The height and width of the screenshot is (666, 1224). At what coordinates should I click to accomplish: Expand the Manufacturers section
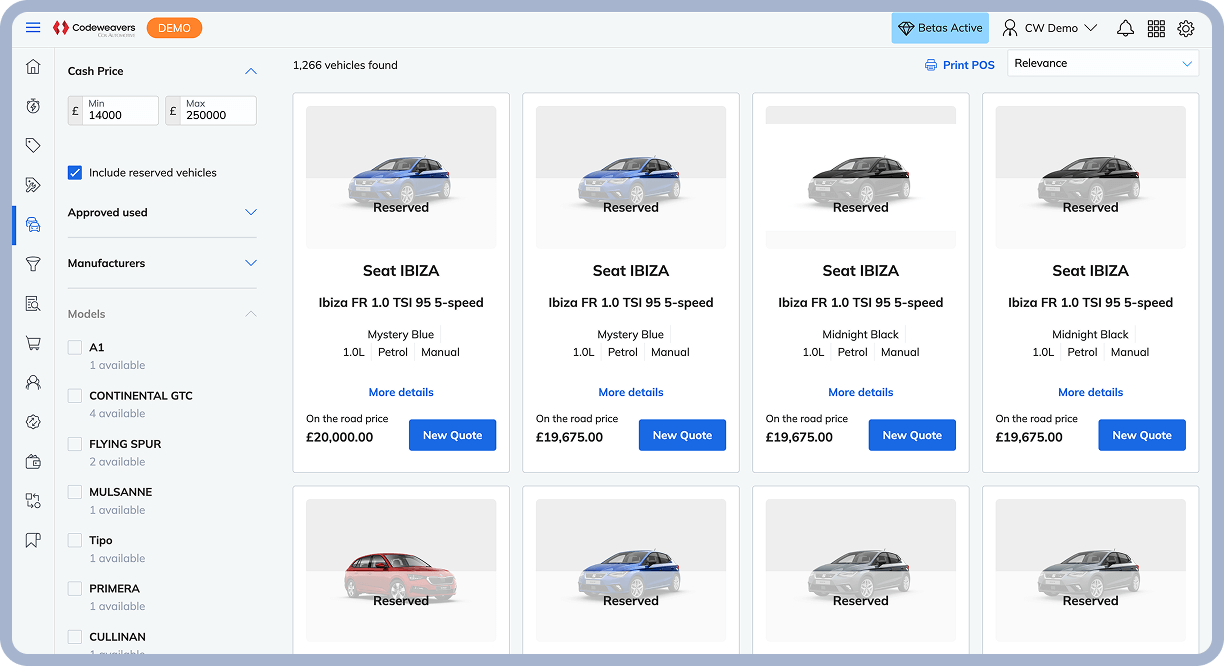(x=251, y=263)
